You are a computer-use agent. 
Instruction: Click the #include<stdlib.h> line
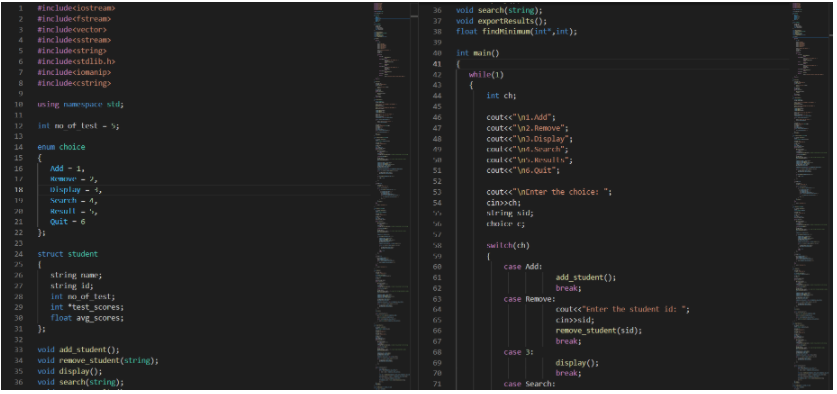click(76, 62)
